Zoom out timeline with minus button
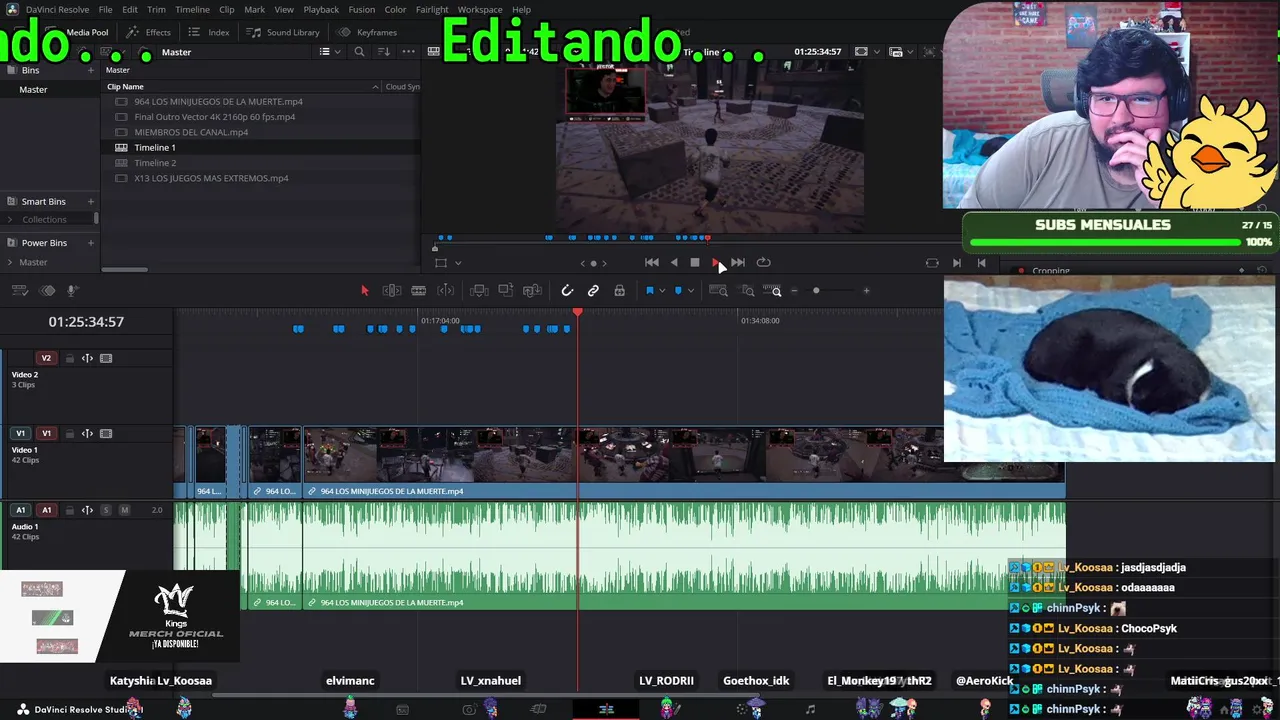The image size is (1280, 720). pyautogui.click(x=794, y=291)
